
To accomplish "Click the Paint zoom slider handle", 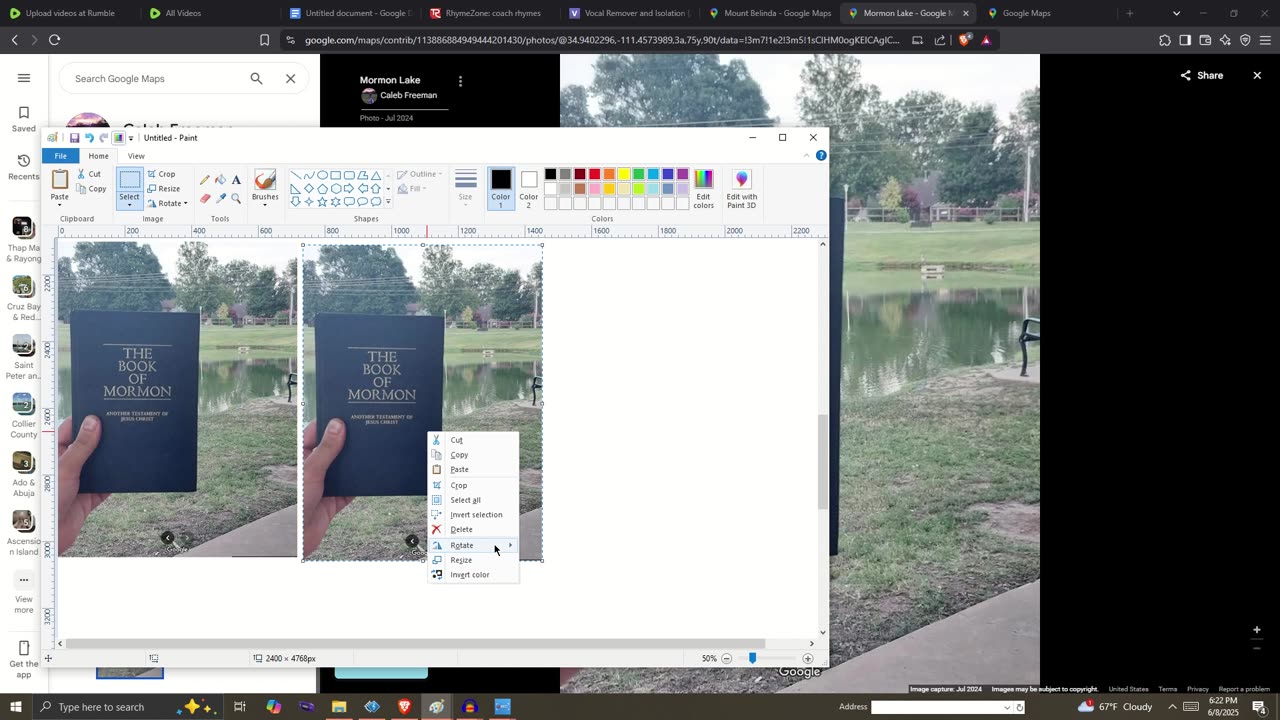I will click(x=752, y=659).
